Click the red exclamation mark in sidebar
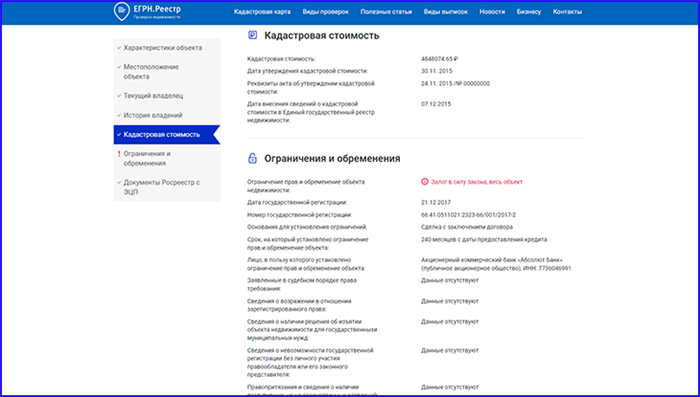Image resolution: width=700 pixels, height=397 pixels. [119, 154]
